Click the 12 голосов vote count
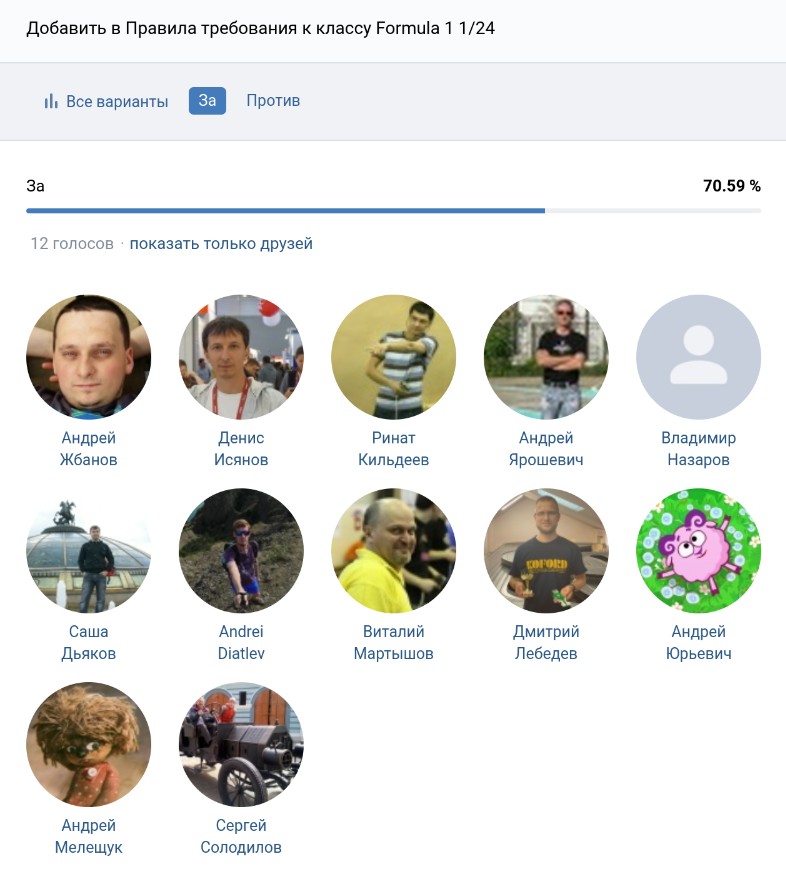Screen dimensions: 786x874 (72, 244)
